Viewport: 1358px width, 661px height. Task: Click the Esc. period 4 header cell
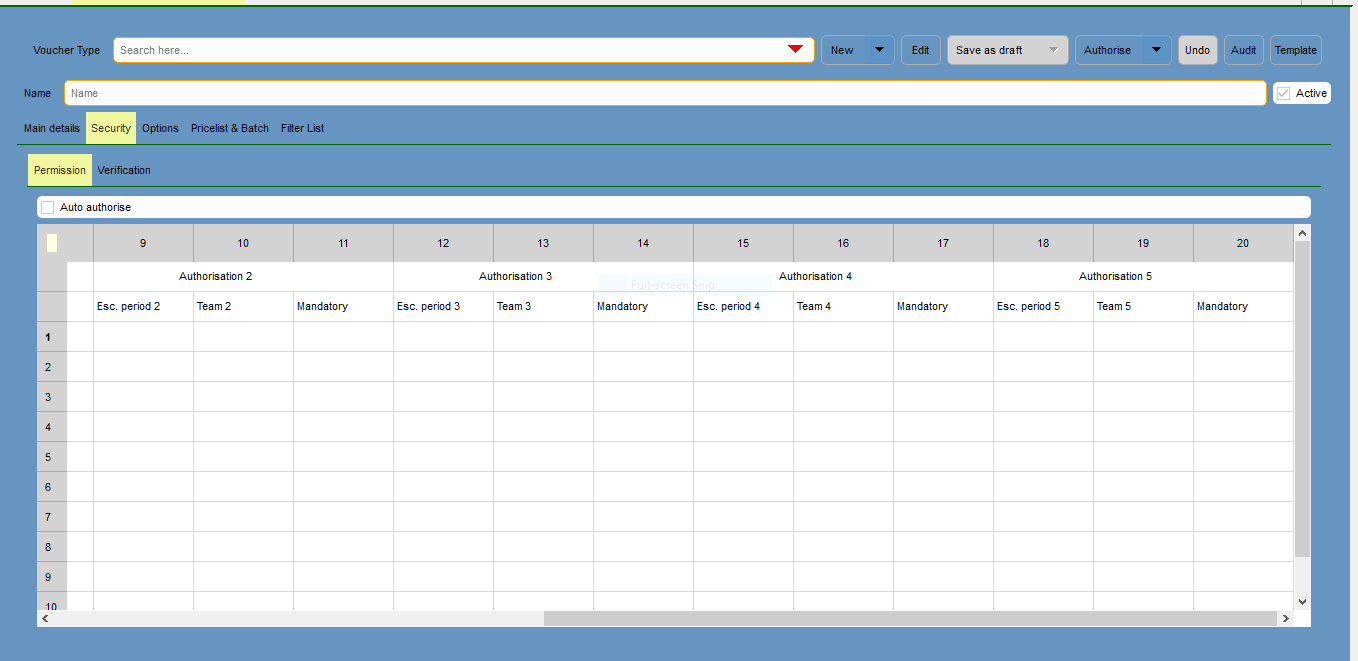pyautogui.click(x=743, y=306)
